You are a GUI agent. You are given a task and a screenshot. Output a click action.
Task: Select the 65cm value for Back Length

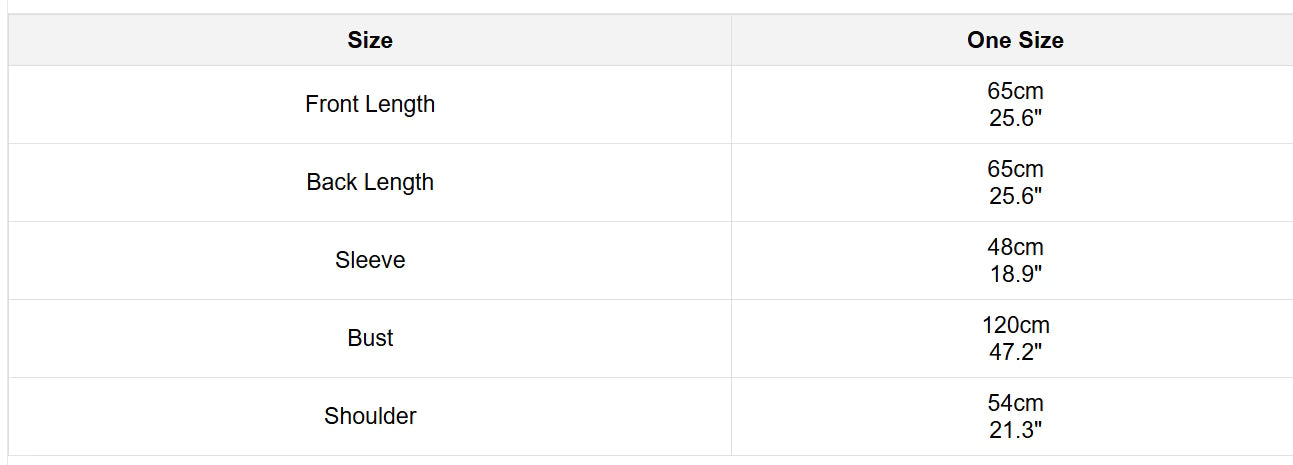point(1015,169)
